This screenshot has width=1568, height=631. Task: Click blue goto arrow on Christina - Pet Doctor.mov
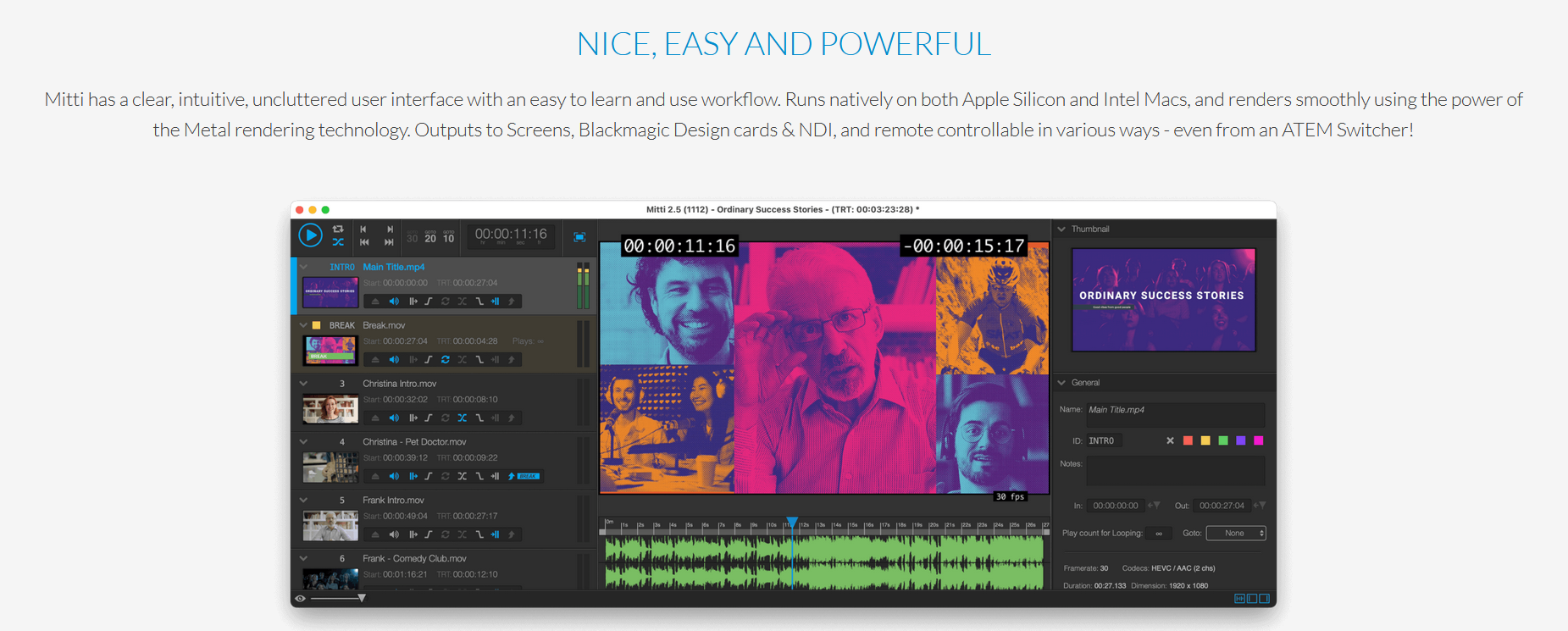(512, 477)
